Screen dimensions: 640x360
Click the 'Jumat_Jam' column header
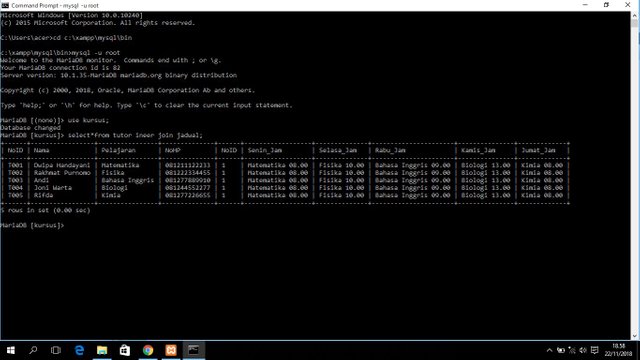click(x=538, y=150)
